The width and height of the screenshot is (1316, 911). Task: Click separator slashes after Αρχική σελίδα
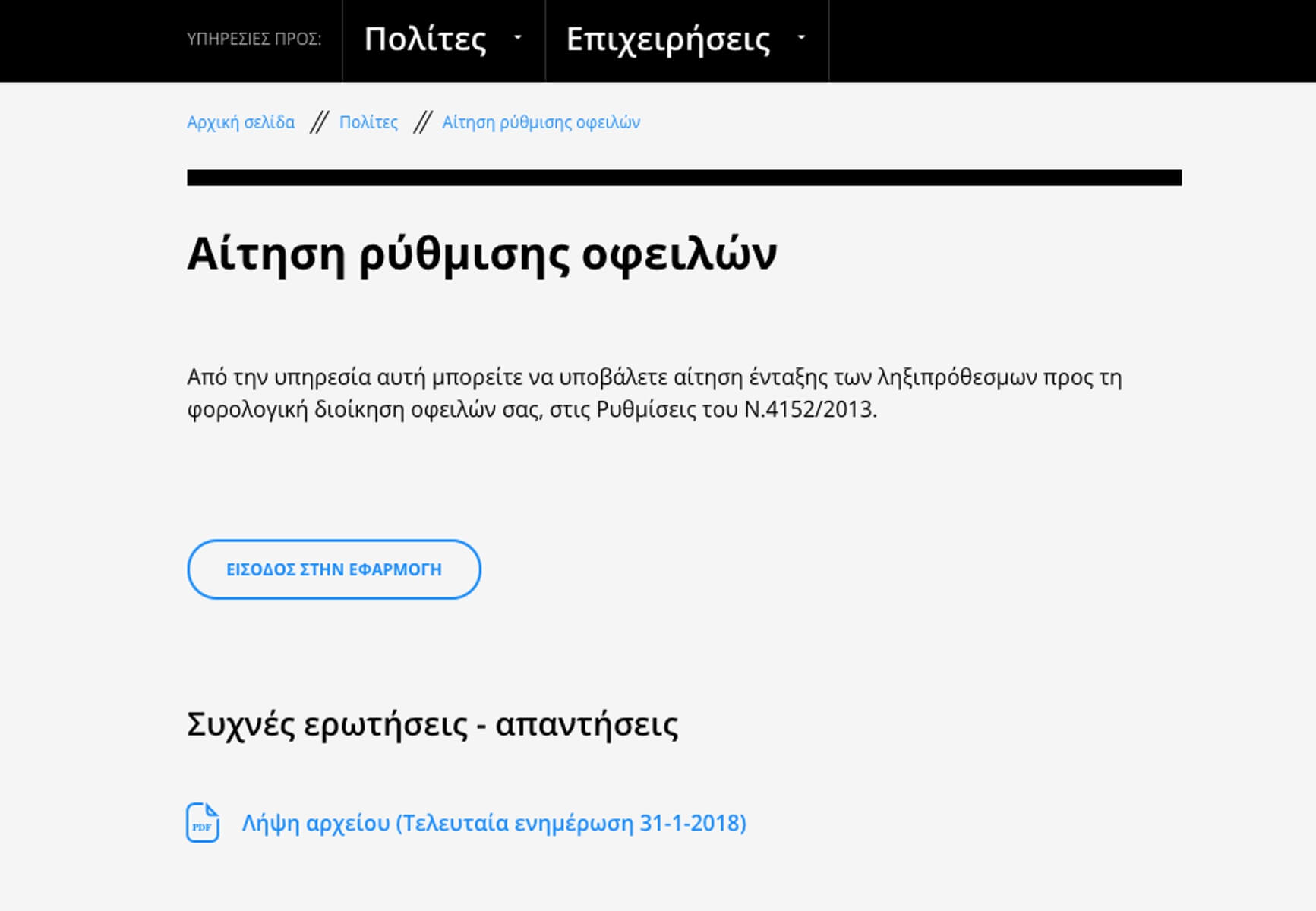[318, 122]
